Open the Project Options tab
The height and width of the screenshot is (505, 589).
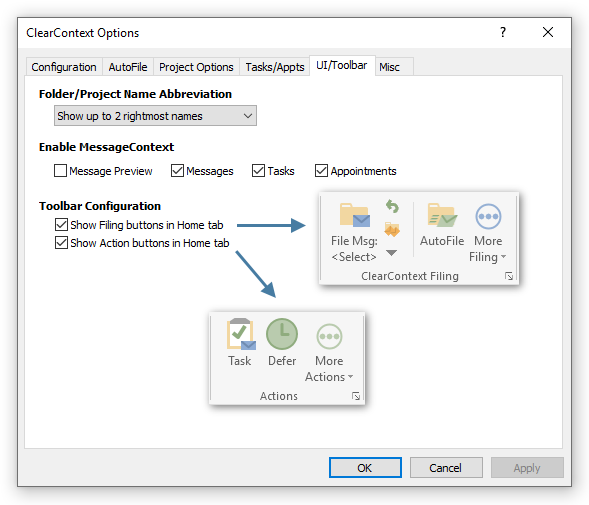196,67
